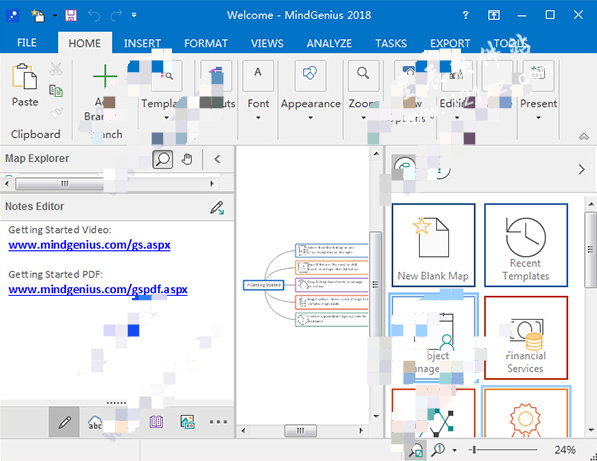Viewport: 597px width, 461px height.
Task: Click the Map Explorer scroll right arrow
Action: (x=212, y=184)
